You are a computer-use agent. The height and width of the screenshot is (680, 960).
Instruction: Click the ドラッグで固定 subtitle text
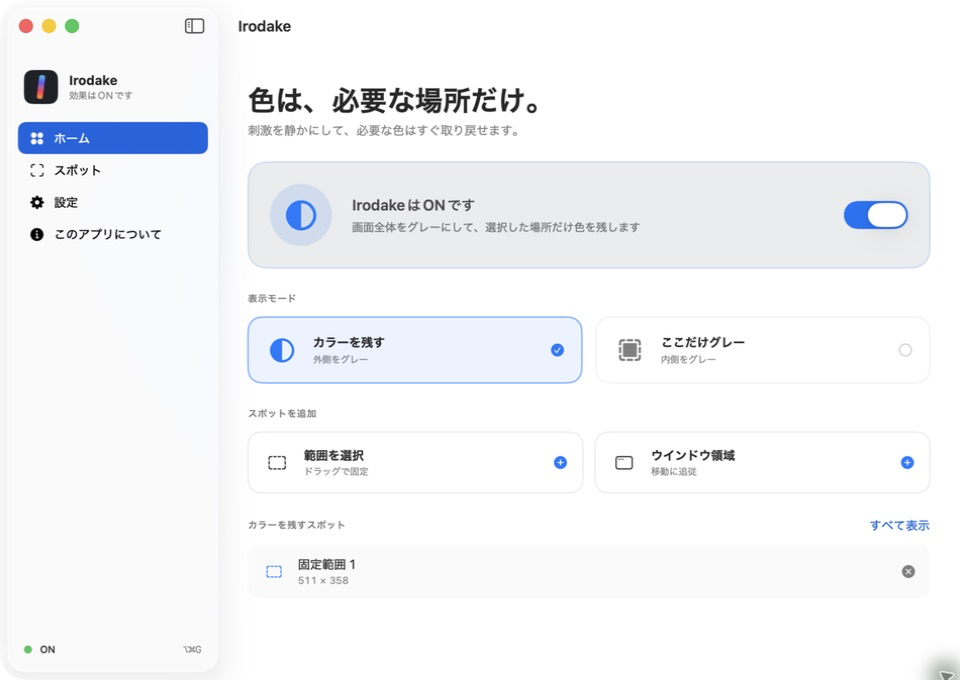coord(336,471)
